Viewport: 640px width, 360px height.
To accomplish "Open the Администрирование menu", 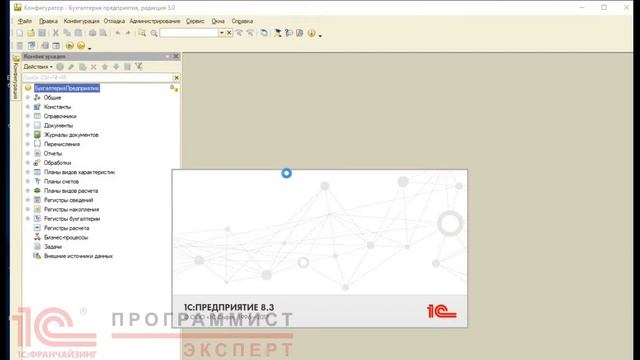I will tap(155, 21).
